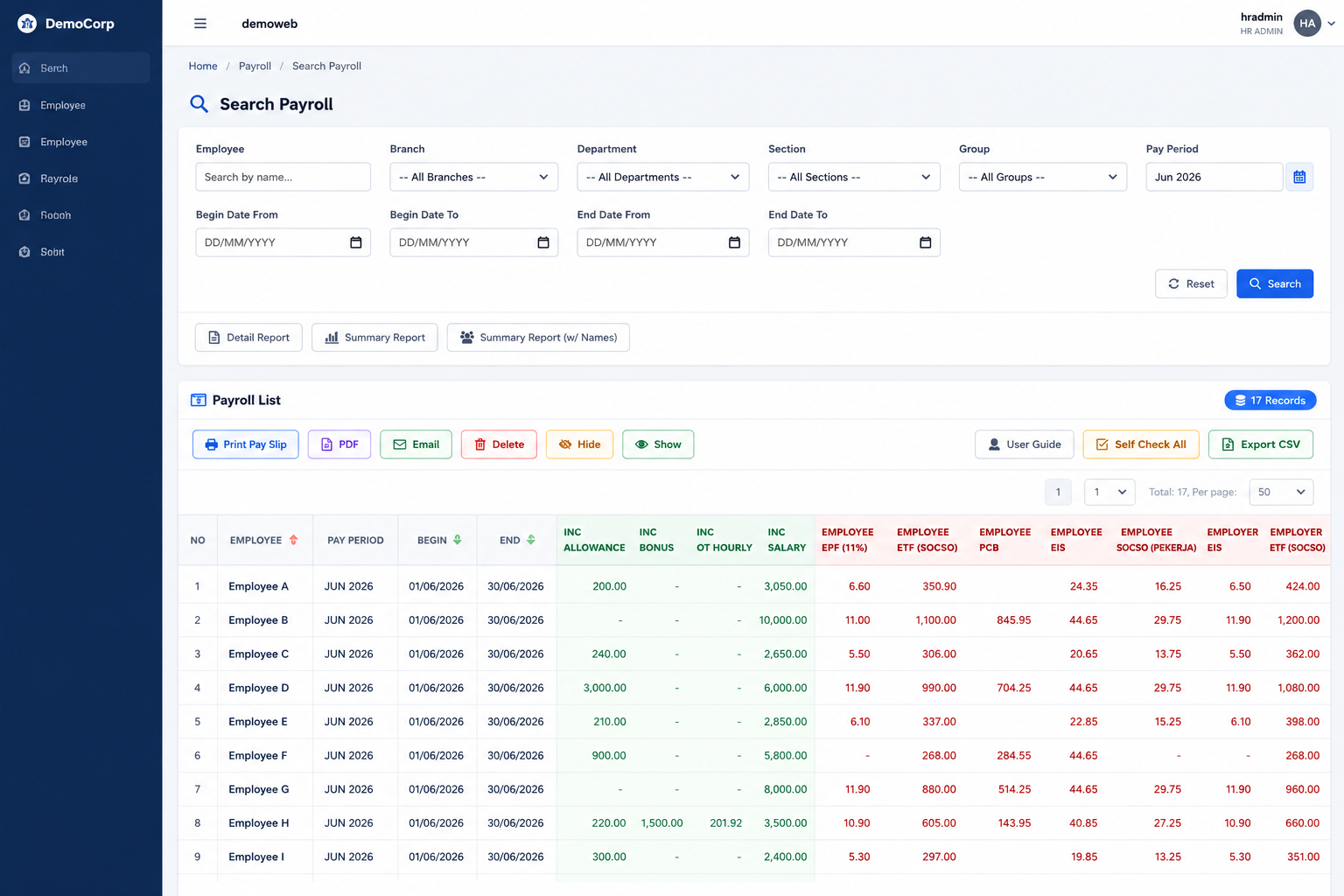Open the Rooah sidebar item
1344x896 pixels.
80,215
